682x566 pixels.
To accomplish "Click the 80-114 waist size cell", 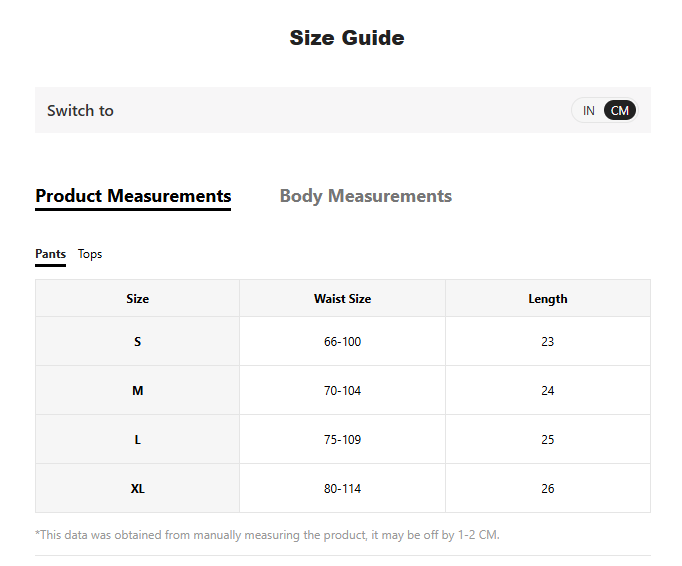I will click(x=342, y=489).
